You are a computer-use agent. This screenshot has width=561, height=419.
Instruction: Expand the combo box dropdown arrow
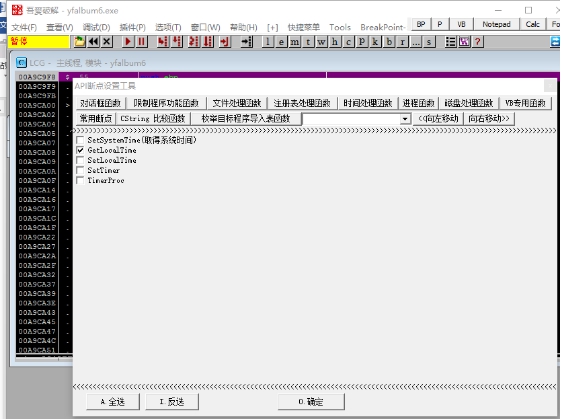(405, 119)
